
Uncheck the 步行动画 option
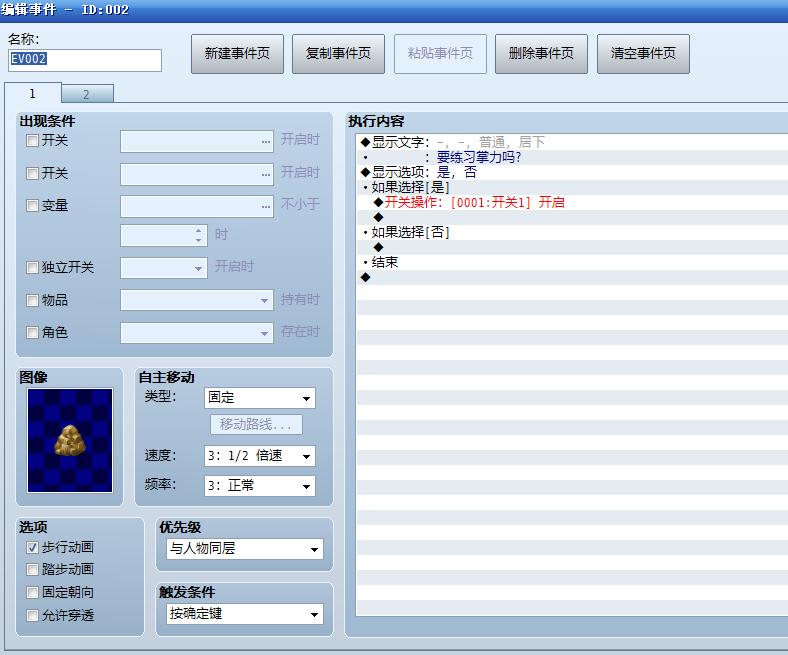coord(32,547)
